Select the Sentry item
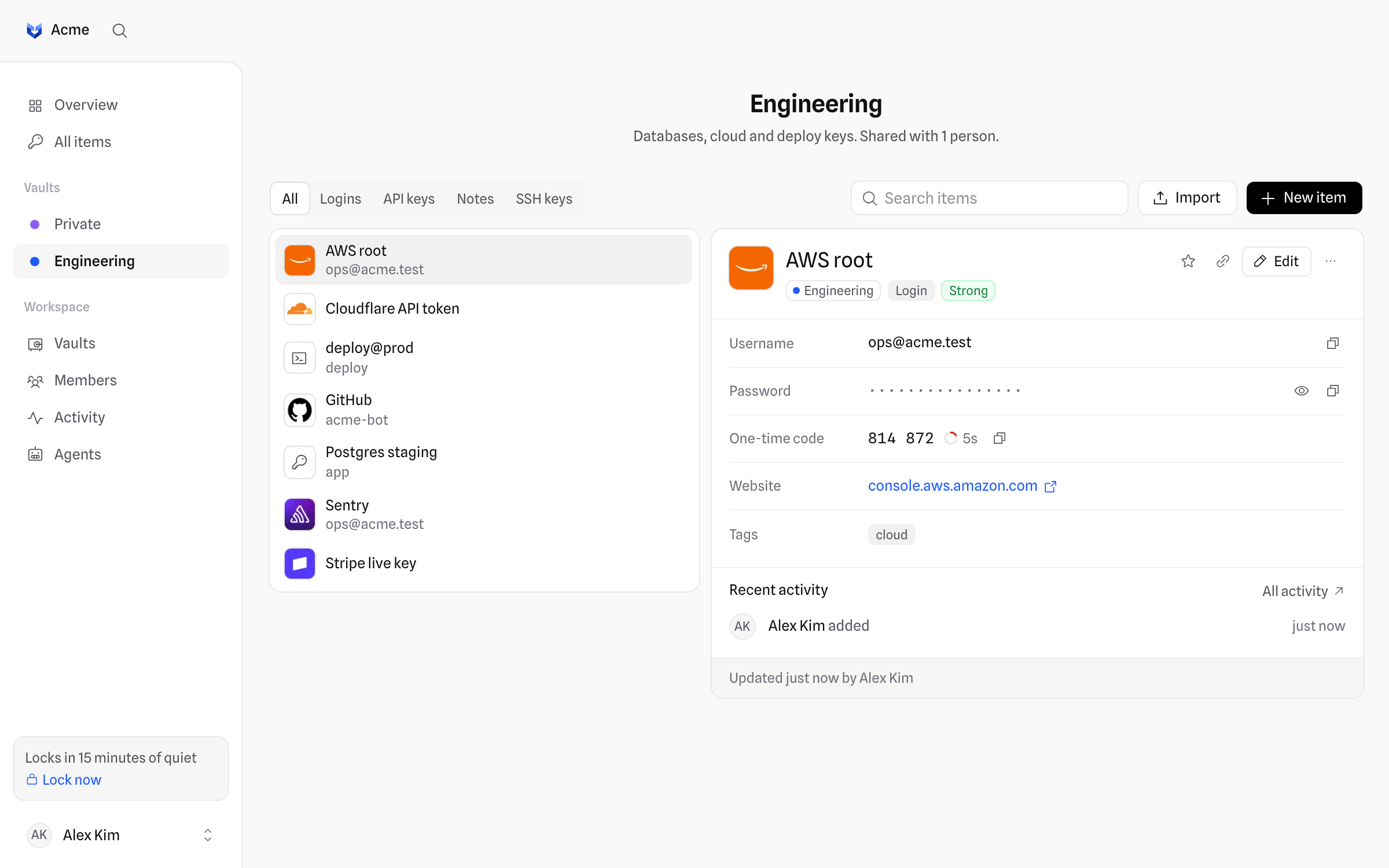 (x=484, y=514)
